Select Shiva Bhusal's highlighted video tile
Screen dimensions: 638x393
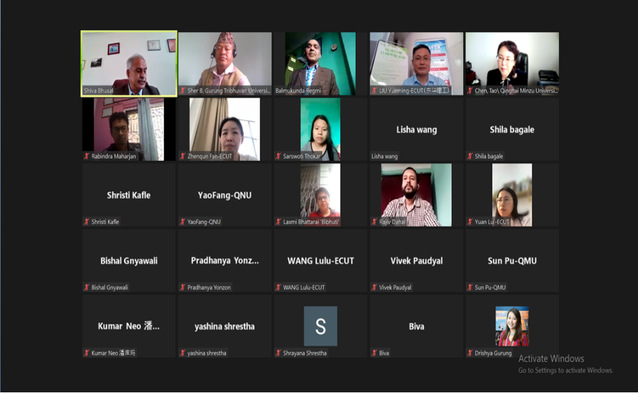click(x=129, y=63)
